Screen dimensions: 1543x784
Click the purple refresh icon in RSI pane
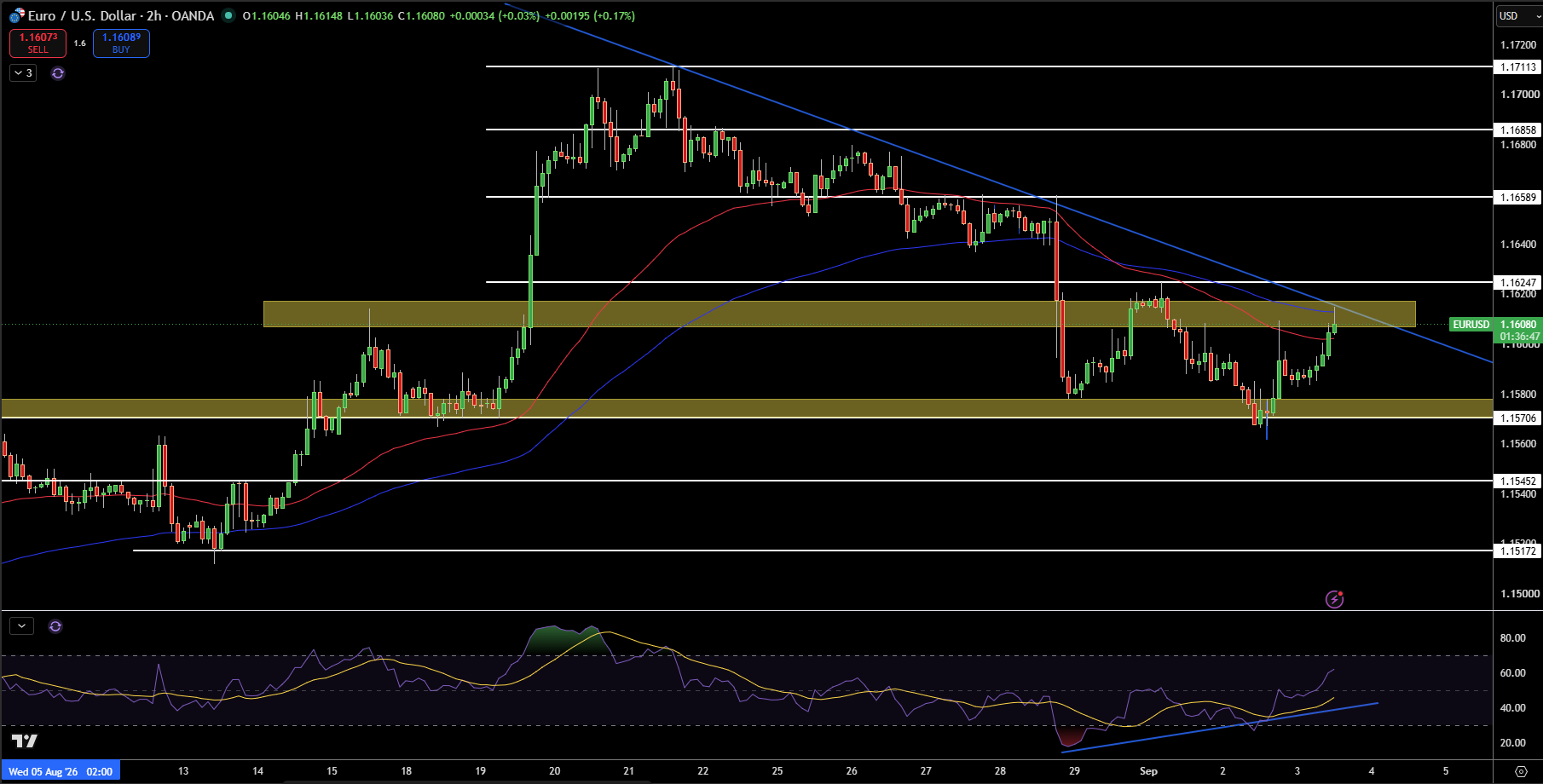tap(55, 626)
